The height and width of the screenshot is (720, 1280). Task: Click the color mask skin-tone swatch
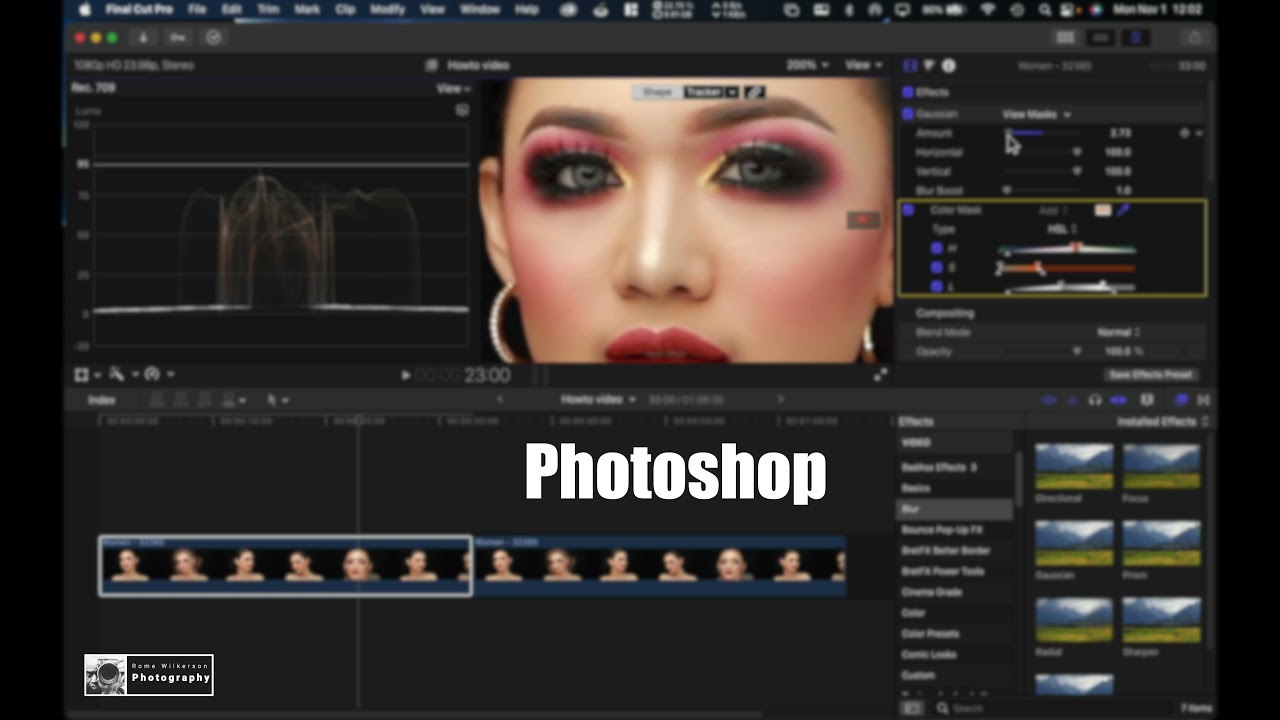(1102, 210)
